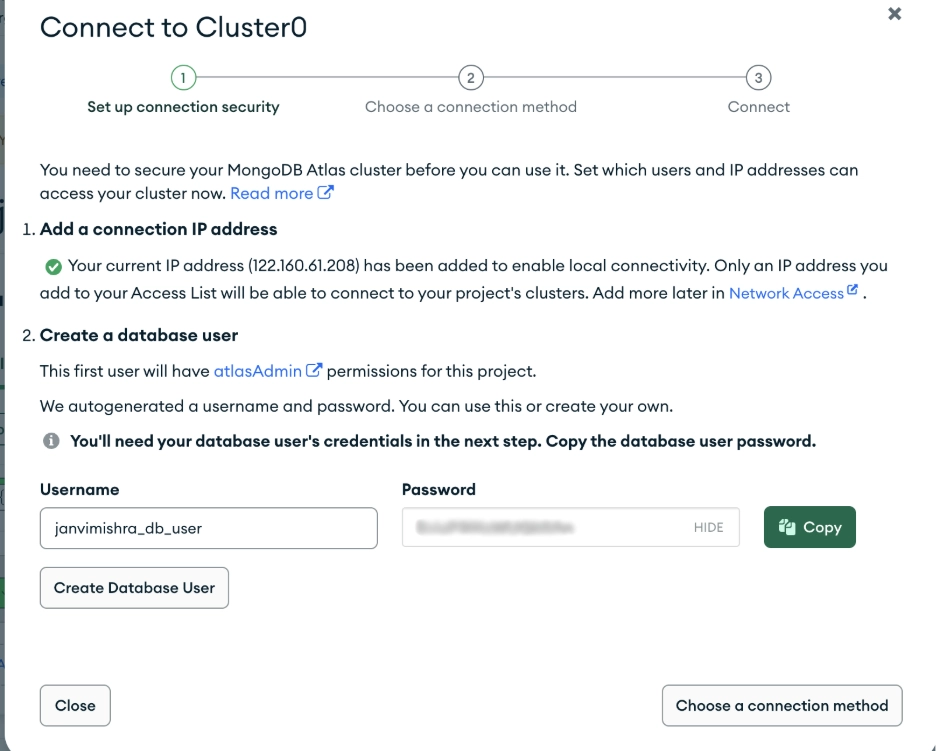Open the atlasAdmin permissions link
Viewport: 936px width, 751px height.
257,370
